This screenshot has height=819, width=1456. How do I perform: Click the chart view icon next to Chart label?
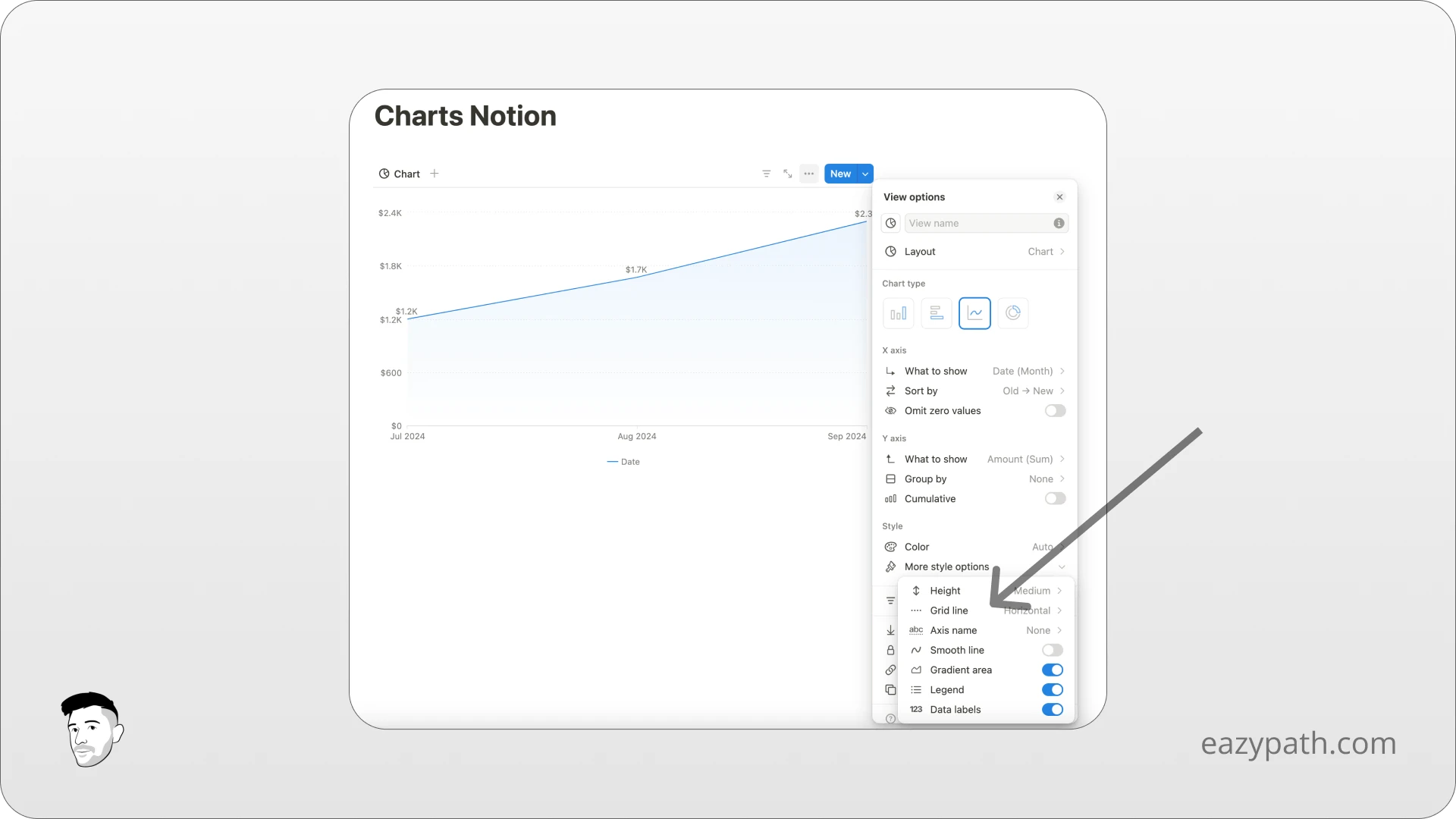pos(384,173)
